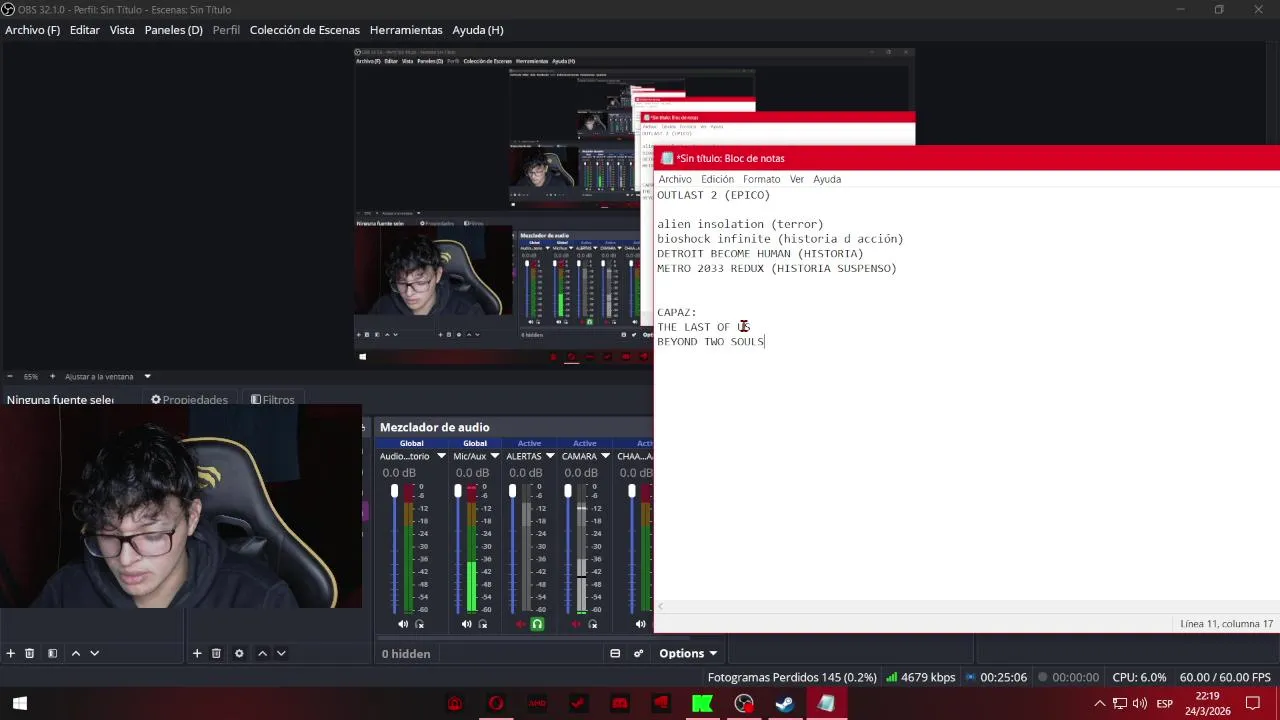This screenshot has height=720, width=1280.
Task: Open Notepad Edición menu
Action: (717, 179)
